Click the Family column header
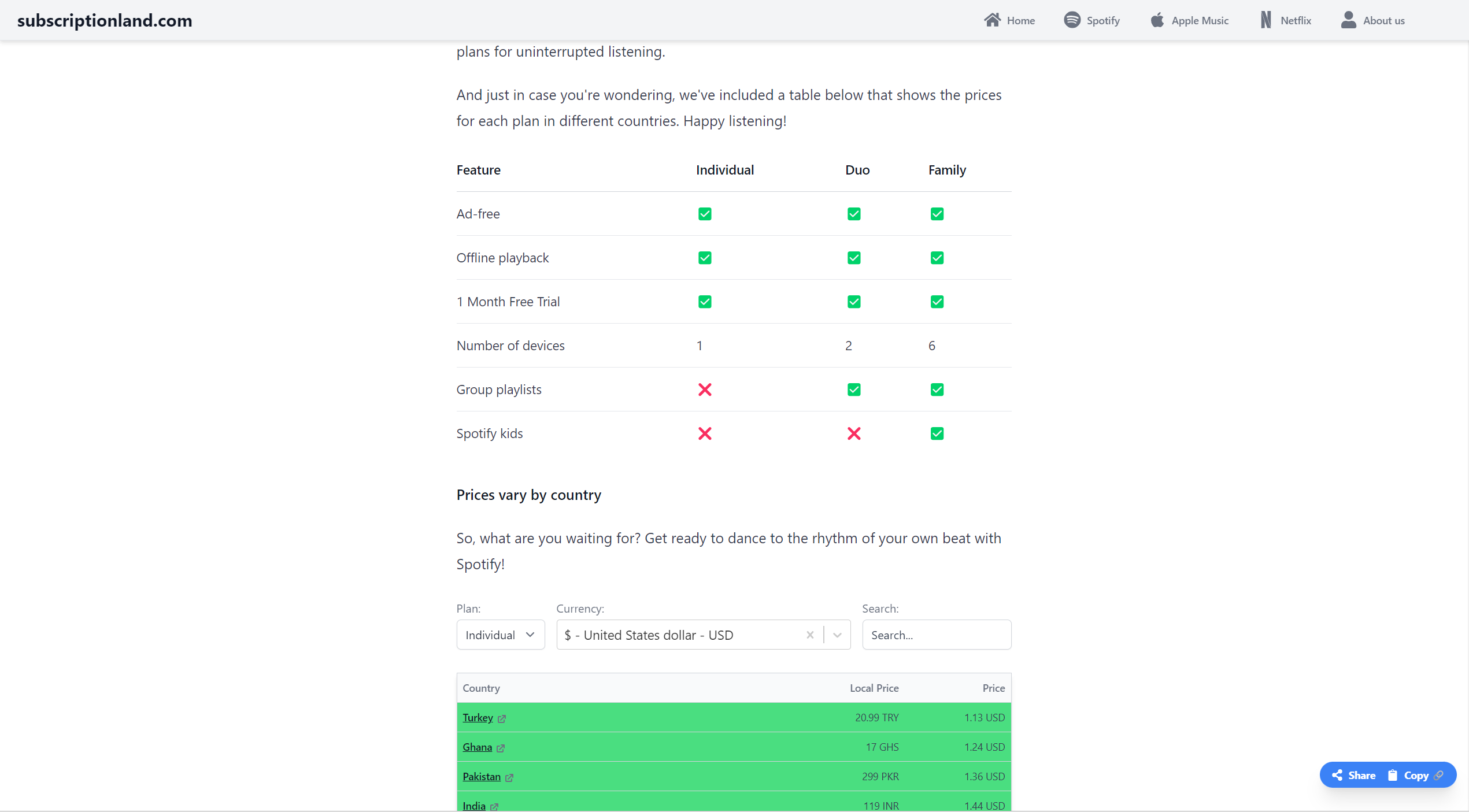1469x812 pixels. pyautogui.click(x=947, y=170)
